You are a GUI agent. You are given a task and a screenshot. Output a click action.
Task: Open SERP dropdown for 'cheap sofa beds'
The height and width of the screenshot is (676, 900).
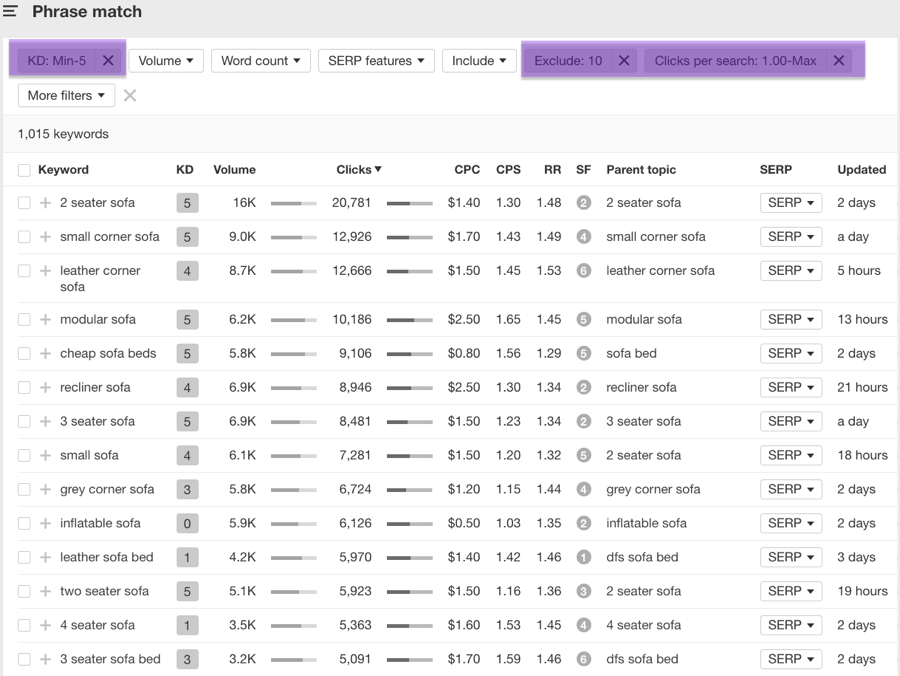tap(790, 354)
